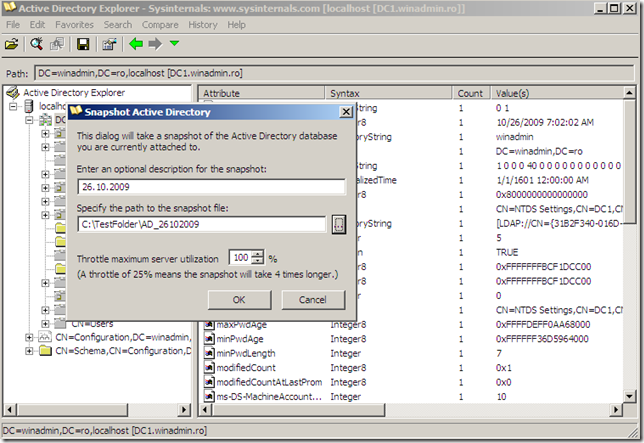
Task: Click the value DC=winadmin,DC=ro
Action: click(x=539, y=151)
